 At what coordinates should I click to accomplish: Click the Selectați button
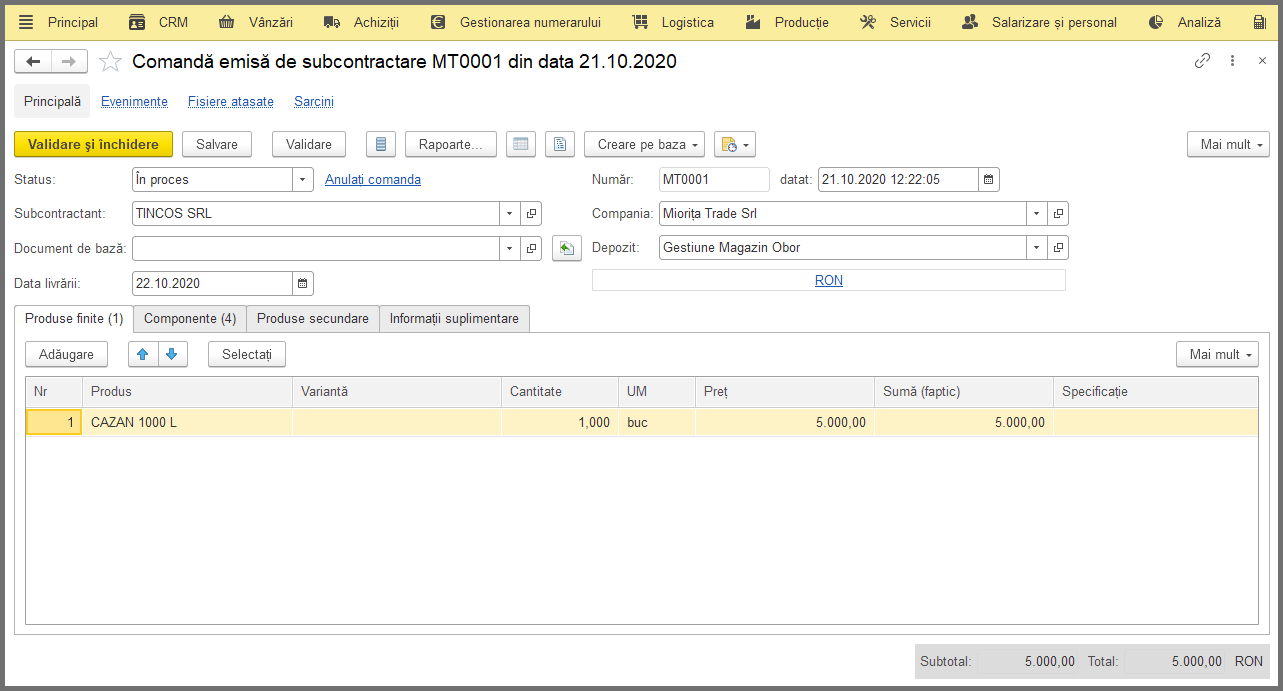click(x=247, y=354)
